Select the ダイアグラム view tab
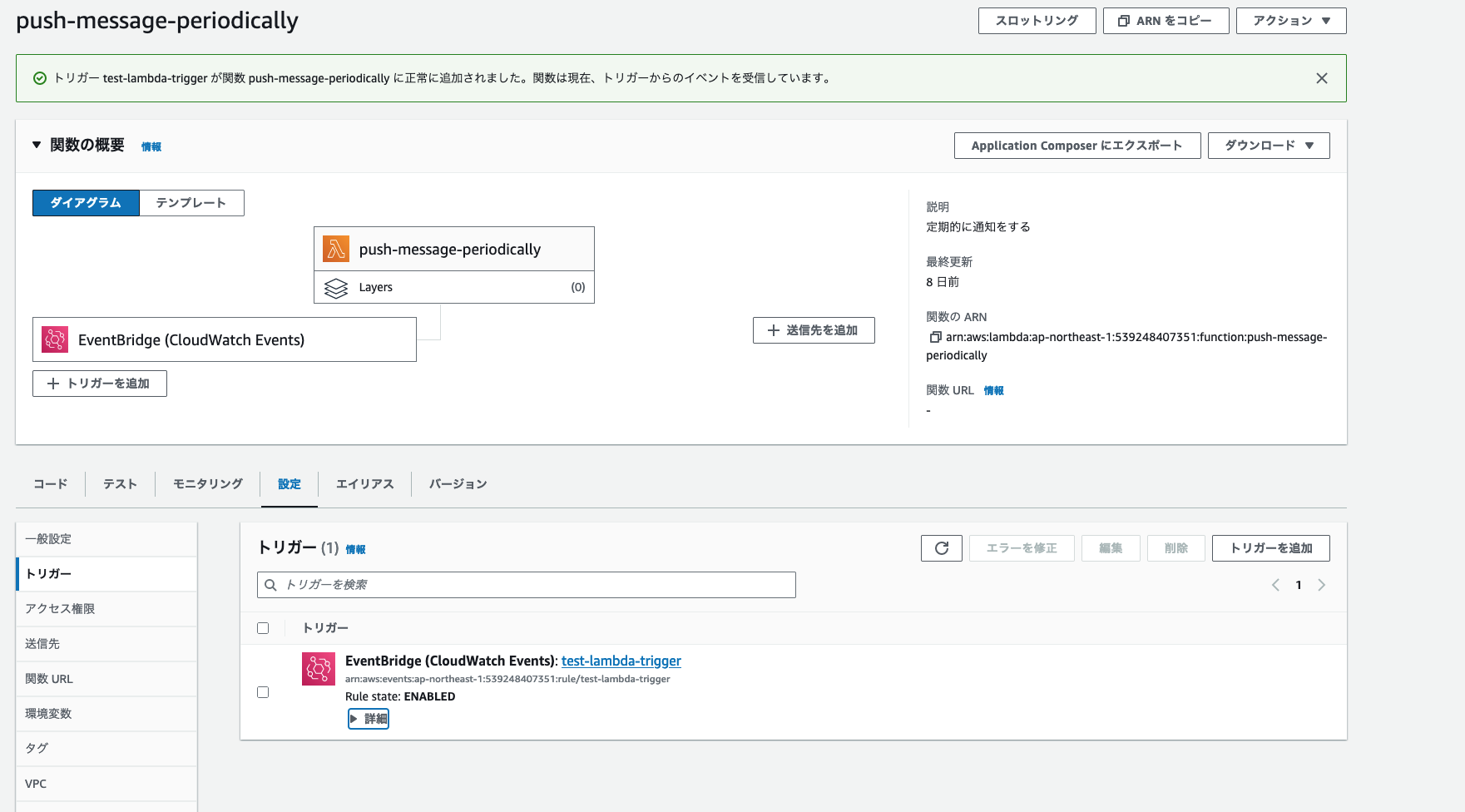Screen dimensions: 1465x812 [x=86, y=203]
